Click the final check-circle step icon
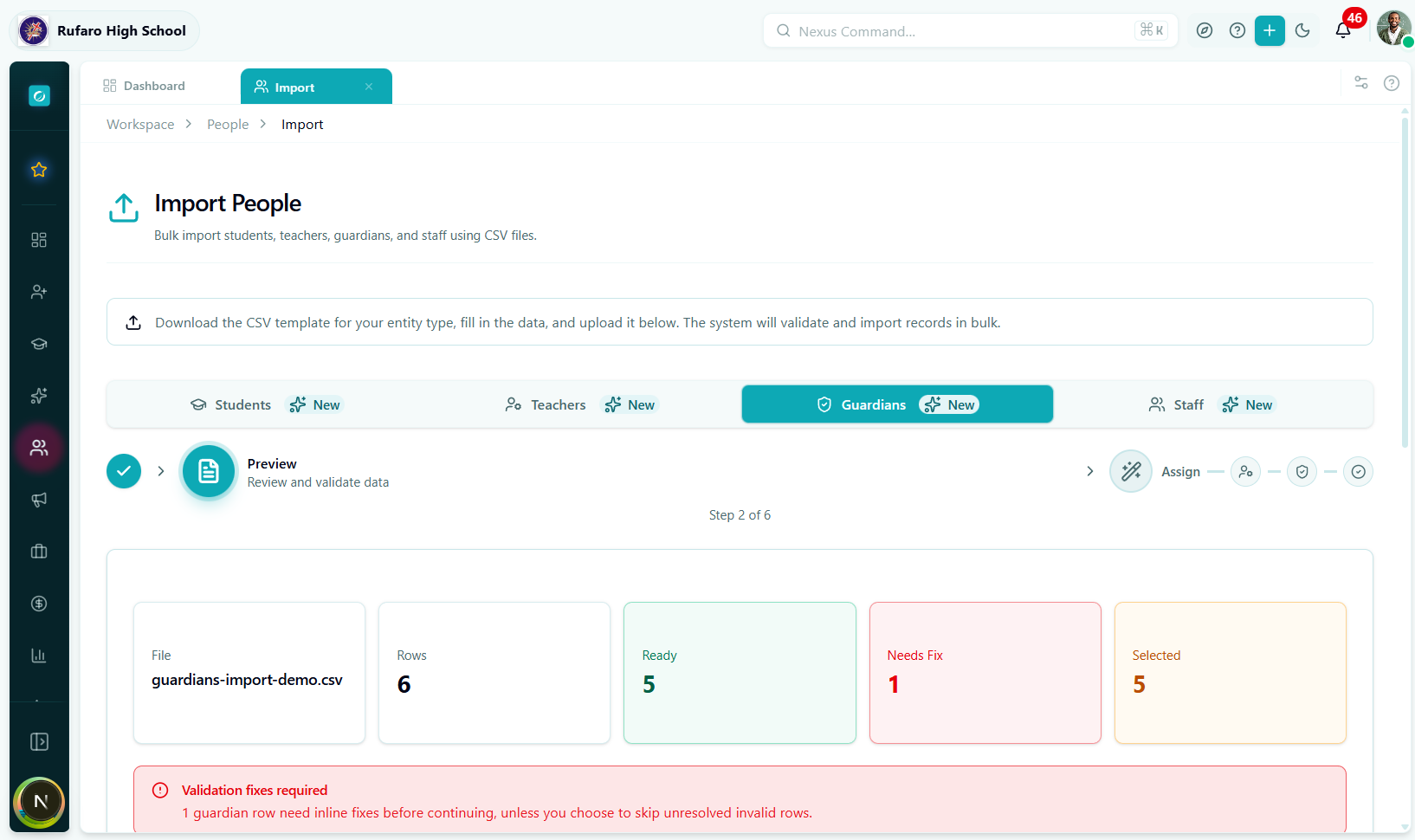The height and width of the screenshot is (840, 1415). pyautogui.click(x=1358, y=472)
